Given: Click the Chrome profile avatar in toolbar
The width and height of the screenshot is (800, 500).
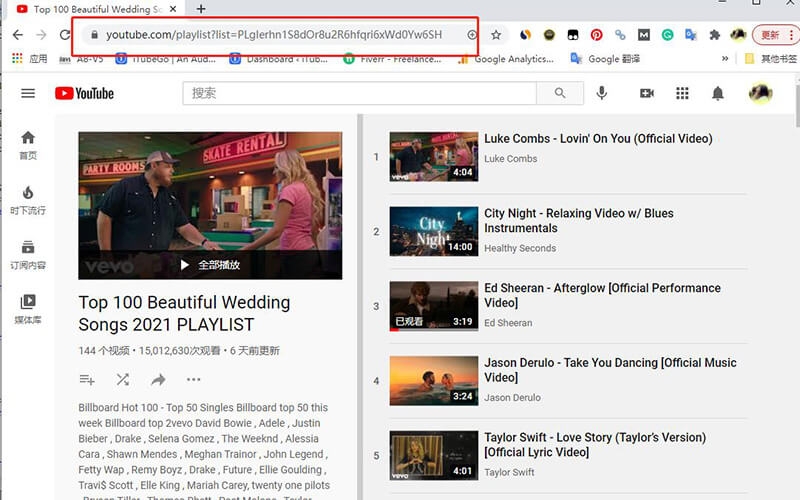Looking at the screenshot, I should pyautogui.click(x=738, y=35).
